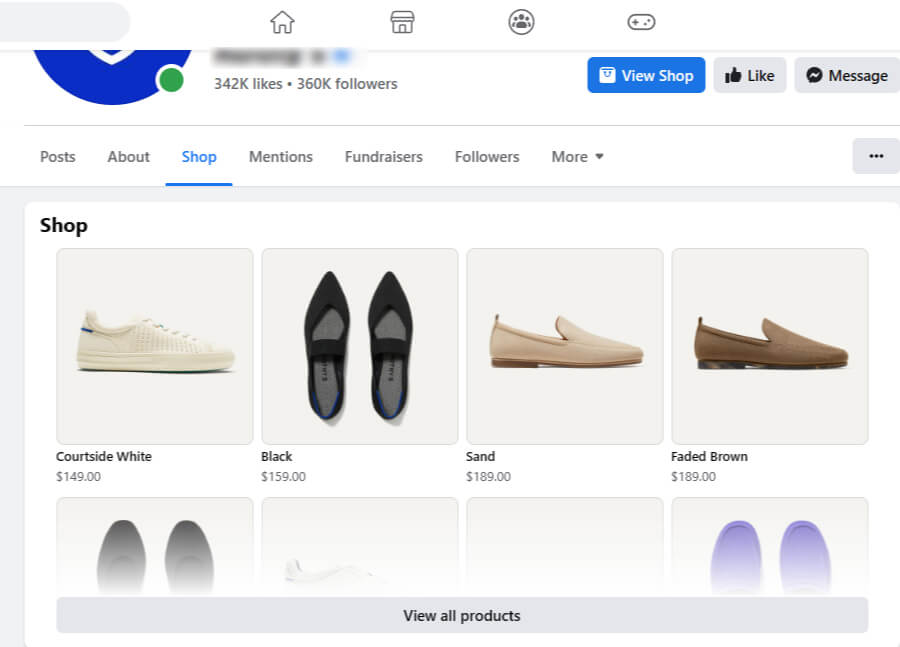Switch to the About tab
Viewport: 900px width, 647px height.
[x=129, y=157]
